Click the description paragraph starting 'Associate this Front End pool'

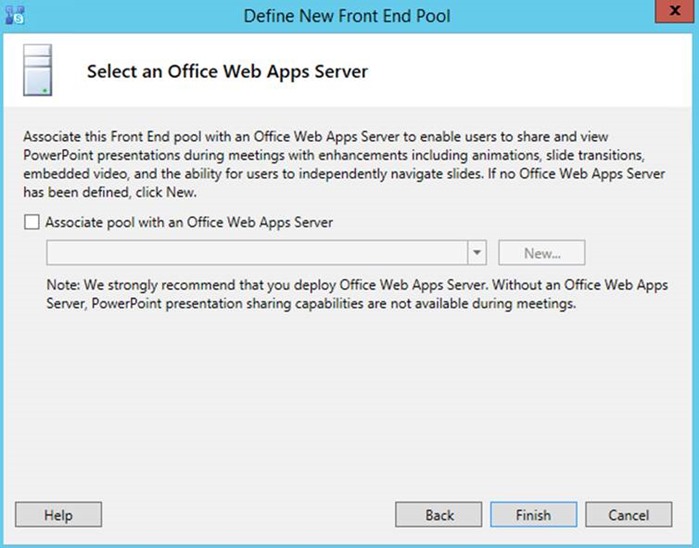344,164
